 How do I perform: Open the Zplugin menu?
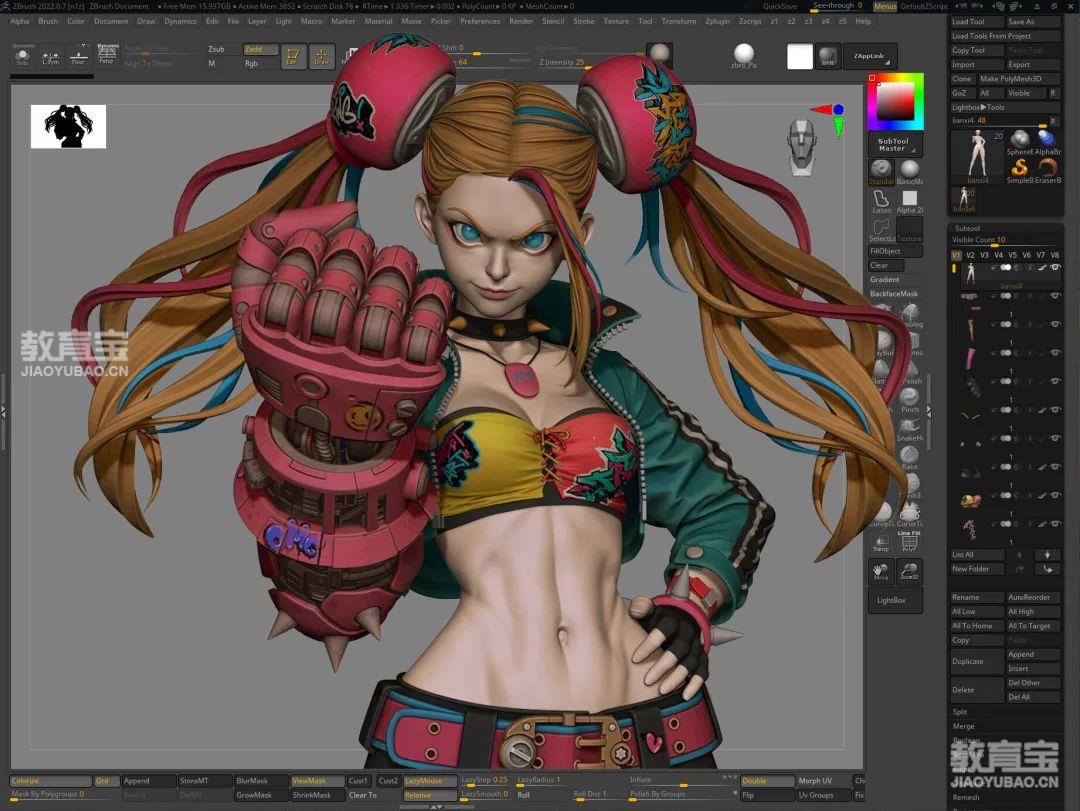717,21
